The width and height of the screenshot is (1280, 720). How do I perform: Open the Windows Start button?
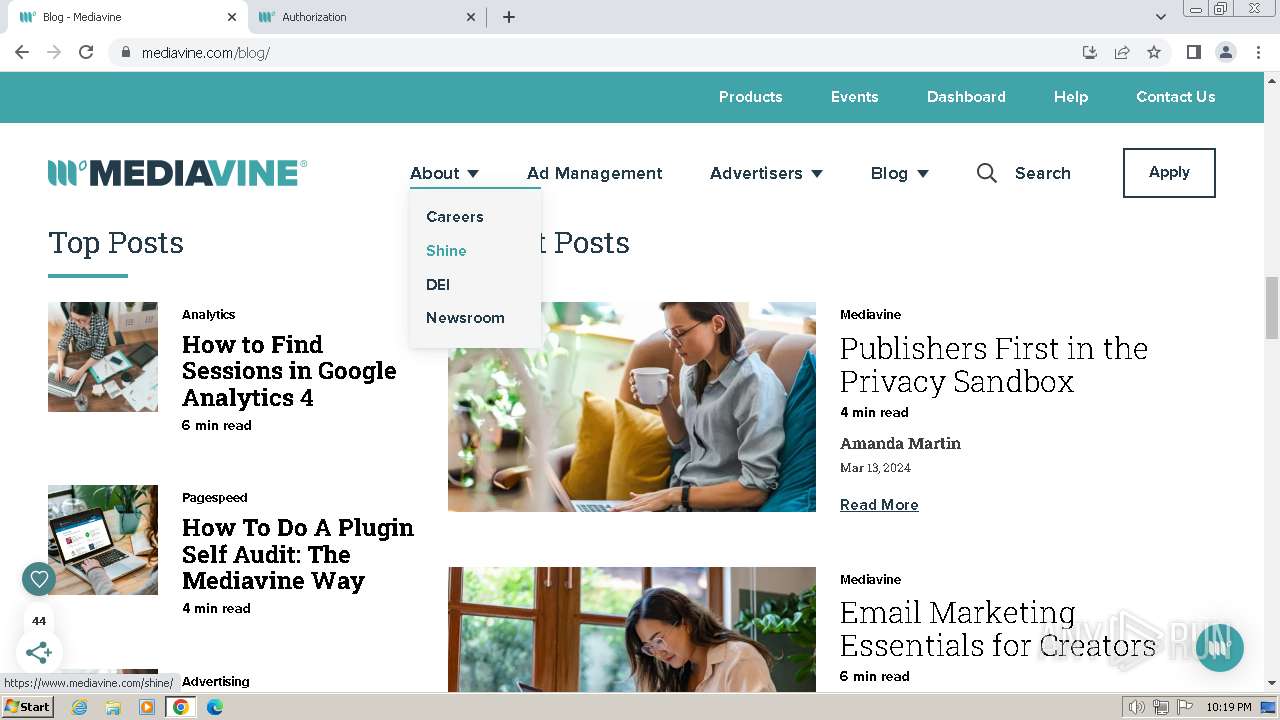click(27, 707)
